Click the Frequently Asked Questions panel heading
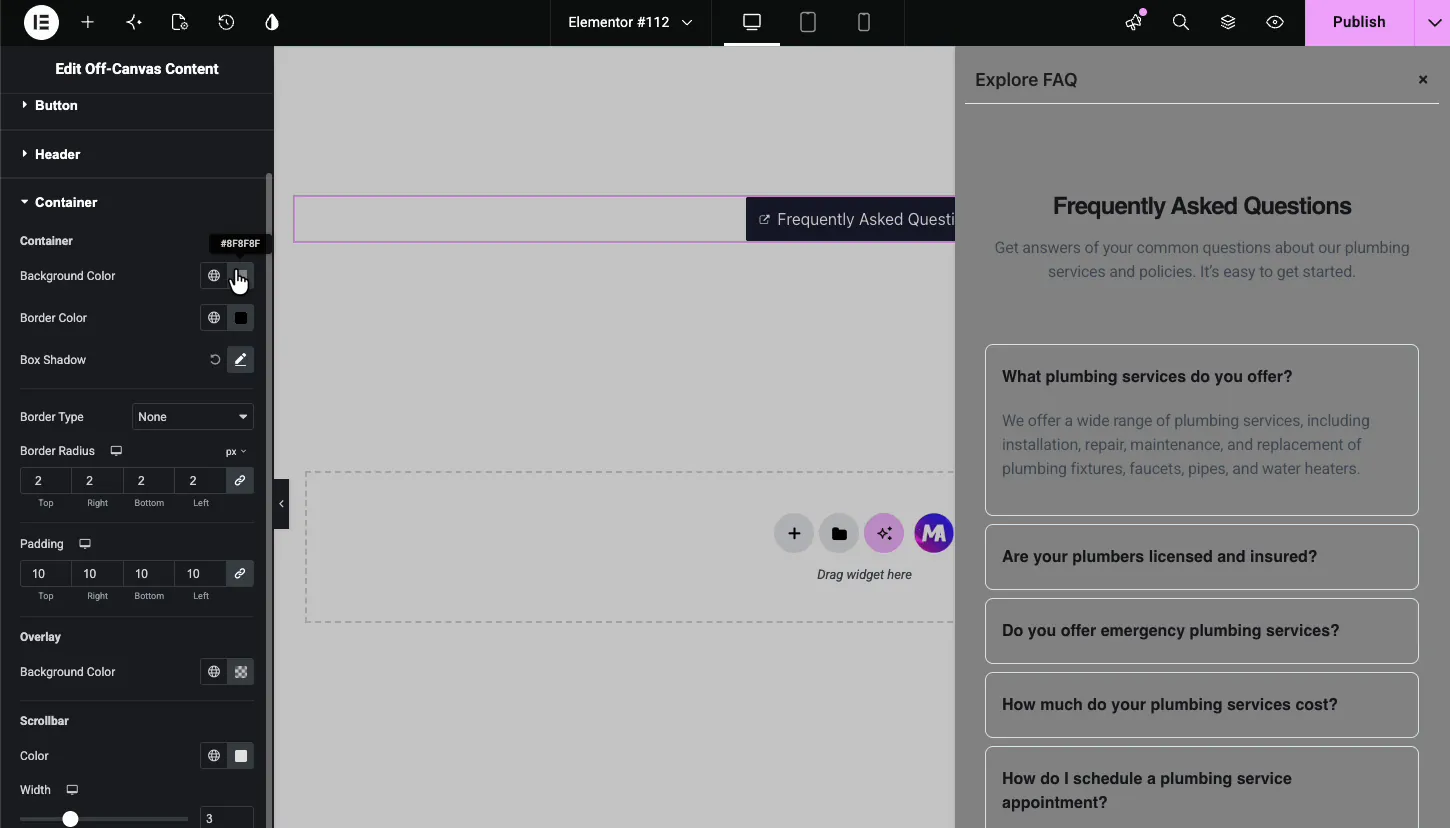This screenshot has width=1450, height=828. [x=1202, y=206]
